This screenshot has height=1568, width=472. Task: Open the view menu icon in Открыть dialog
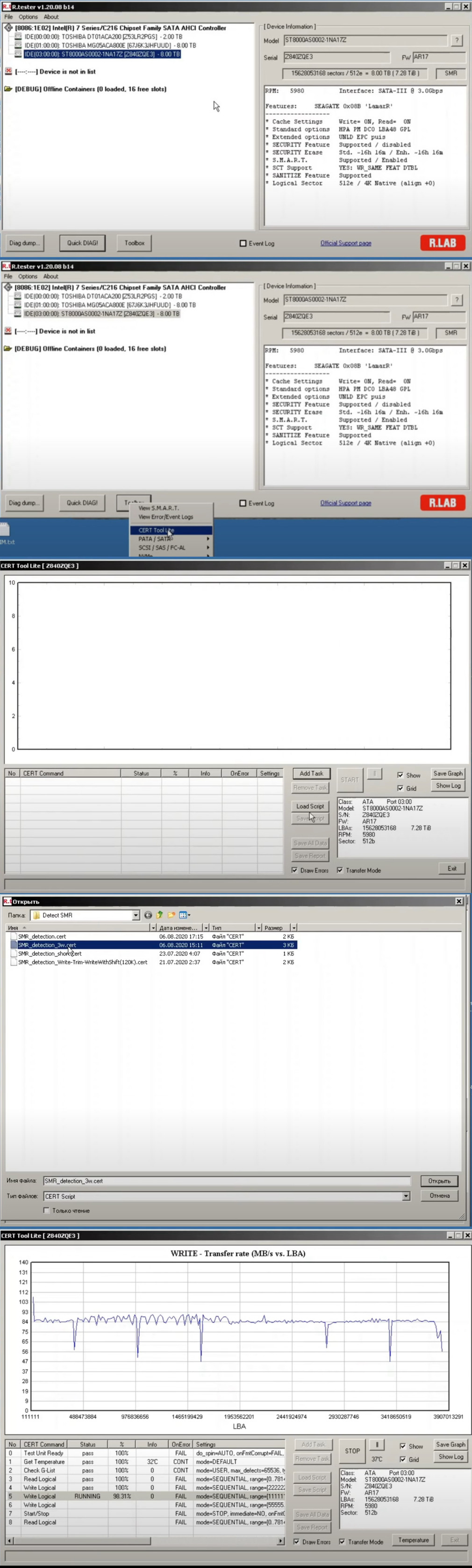click(x=184, y=915)
